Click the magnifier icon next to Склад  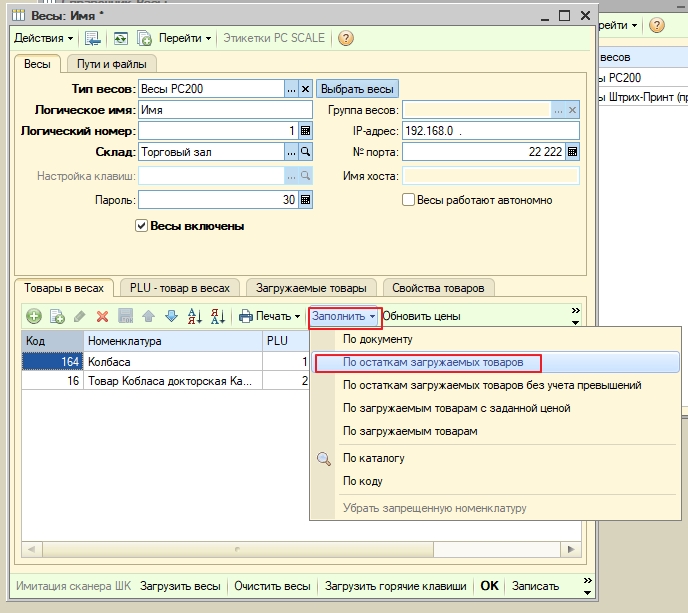coord(307,152)
